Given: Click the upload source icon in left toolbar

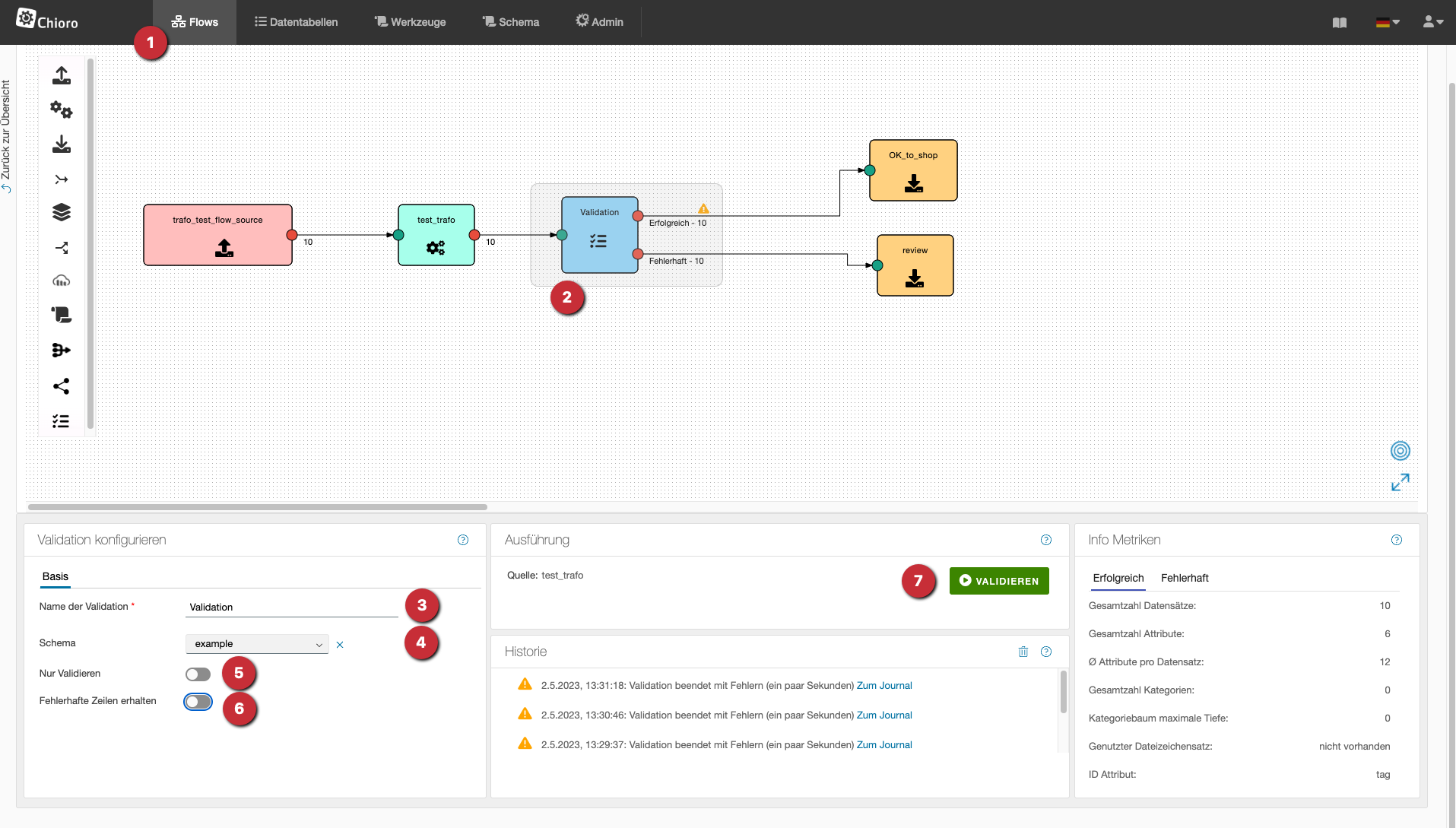Looking at the screenshot, I should point(62,75).
